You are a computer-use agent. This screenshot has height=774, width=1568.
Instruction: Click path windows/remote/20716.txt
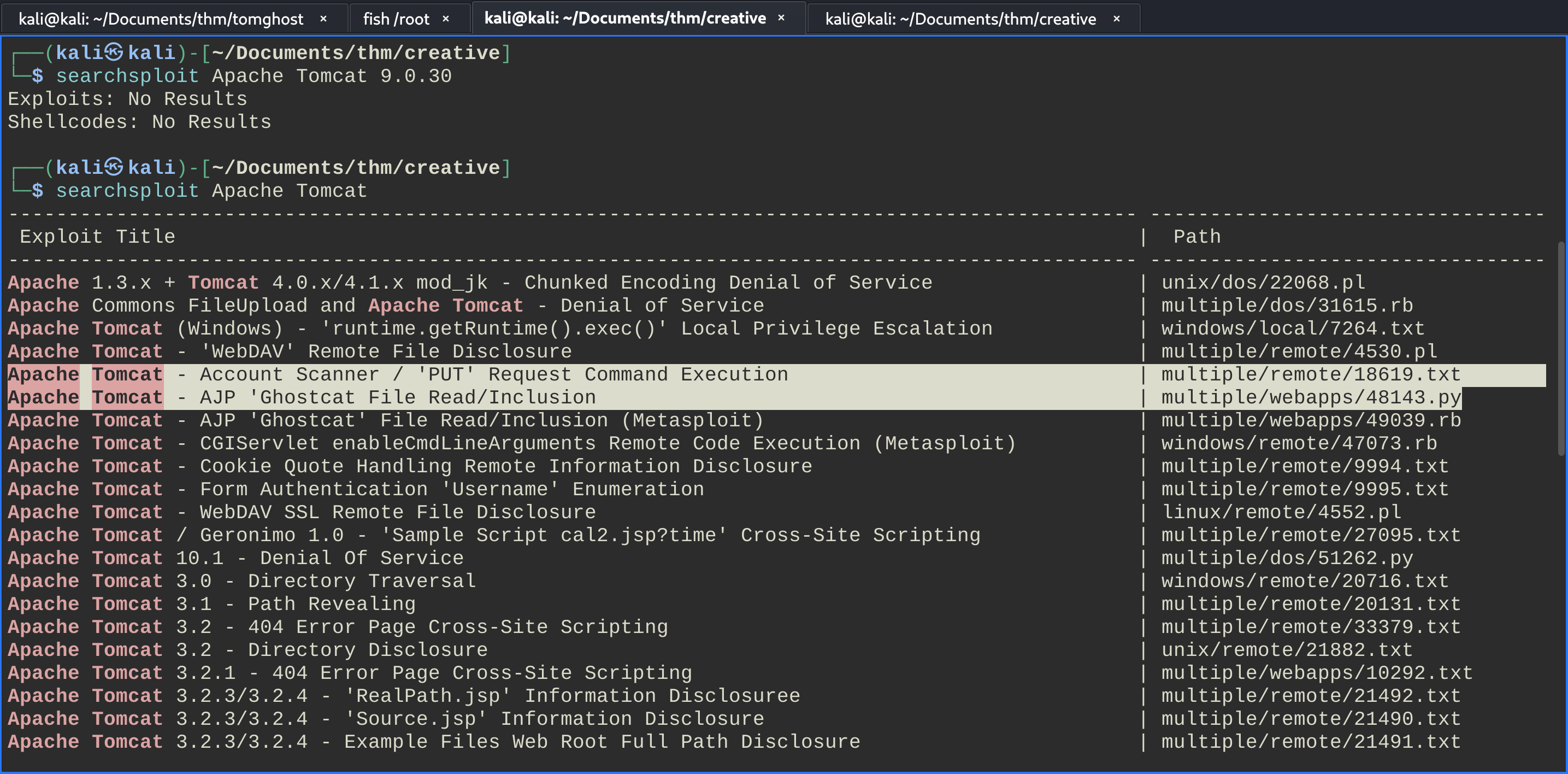1305,581
